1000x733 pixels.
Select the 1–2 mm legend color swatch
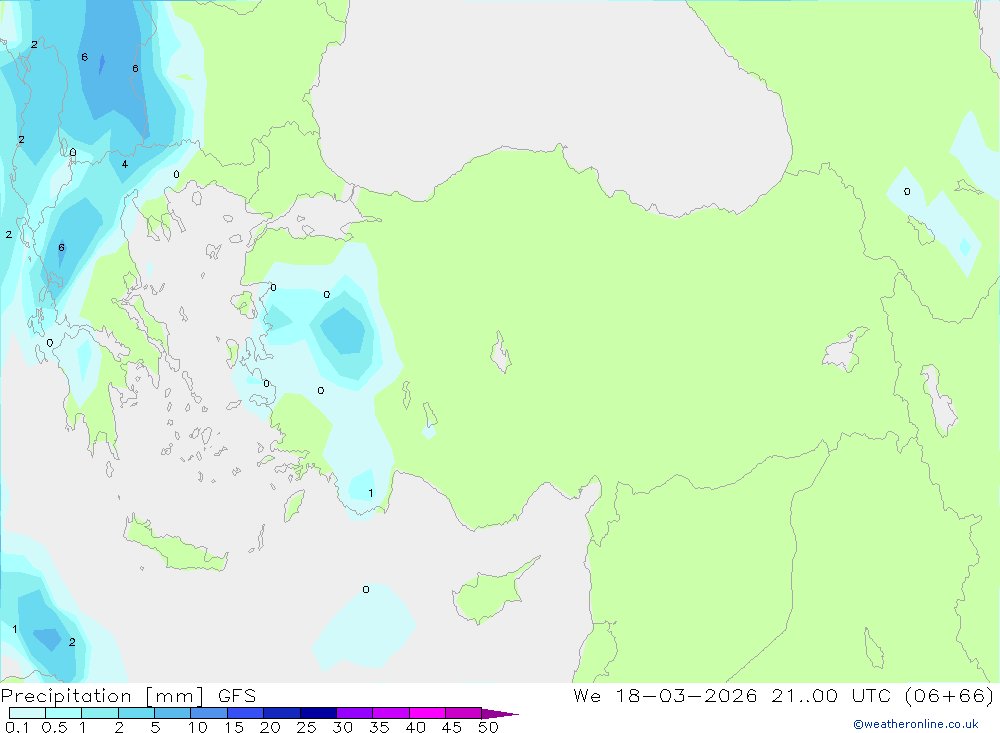(x=100, y=713)
